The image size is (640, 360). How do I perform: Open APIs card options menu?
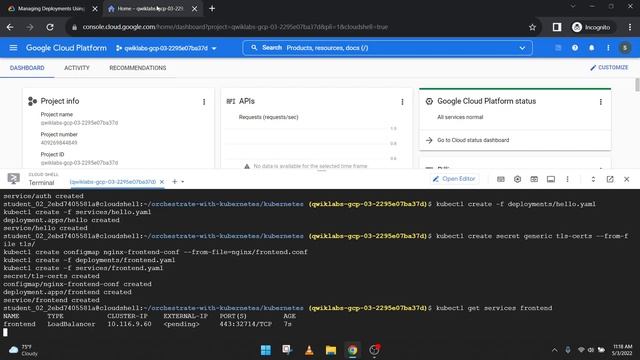402,102
